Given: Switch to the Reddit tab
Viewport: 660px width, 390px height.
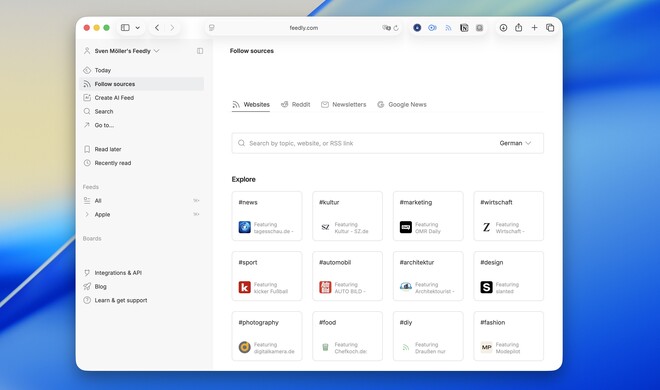Looking at the screenshot, I should pos(295,105).
